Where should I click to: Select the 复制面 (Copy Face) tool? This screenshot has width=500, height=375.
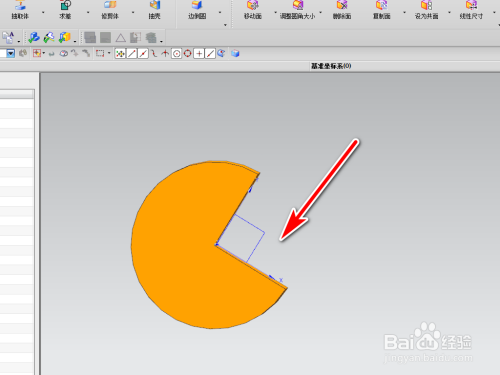[x=382, y=10]
